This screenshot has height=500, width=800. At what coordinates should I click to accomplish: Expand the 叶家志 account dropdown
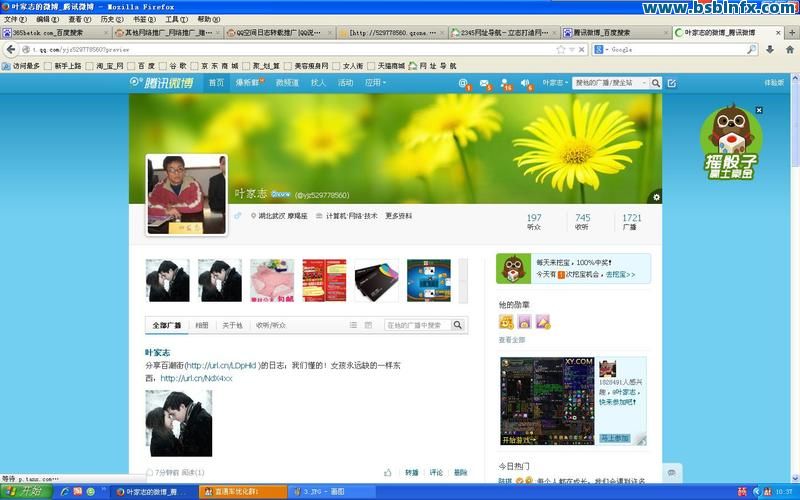555,83
